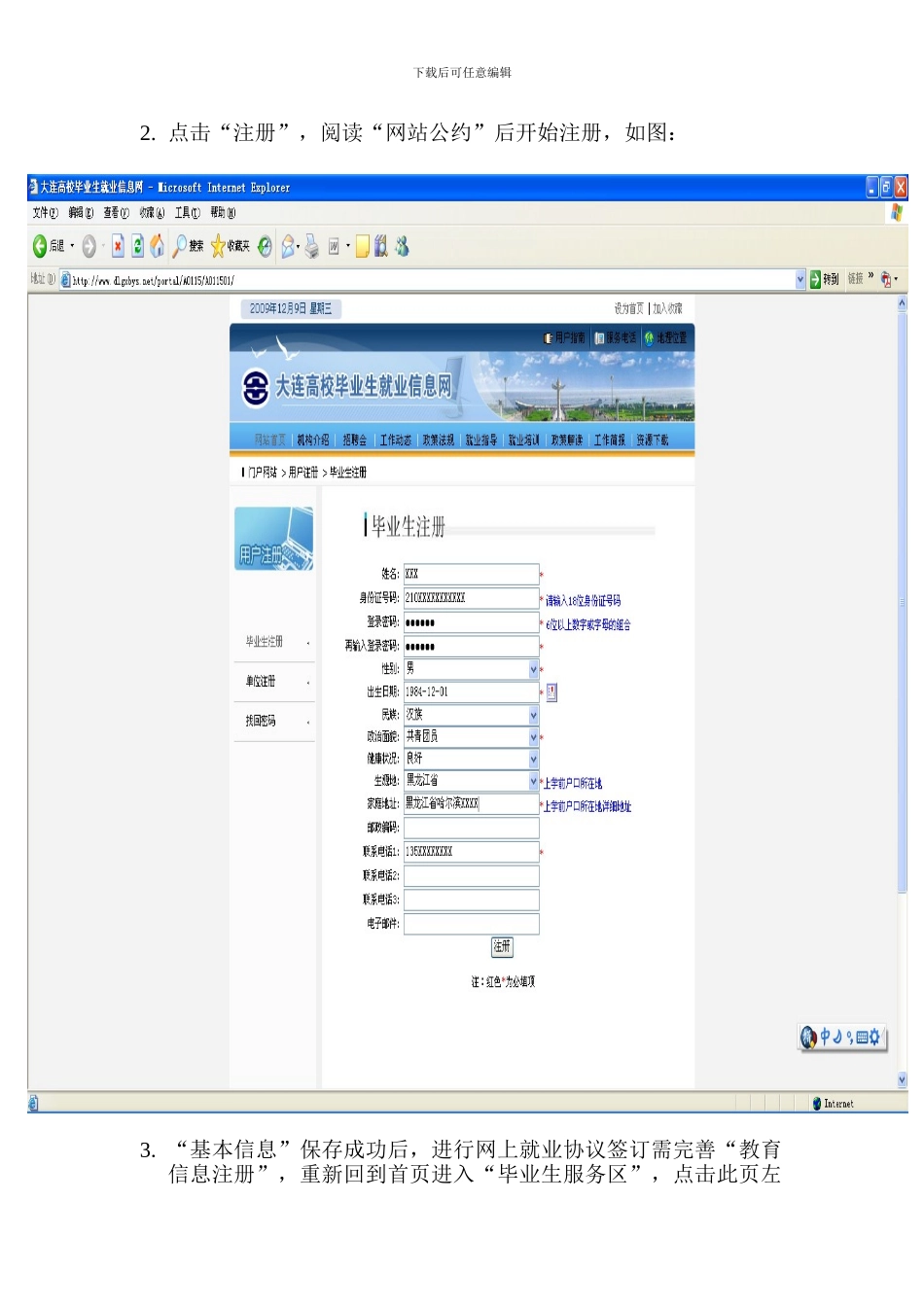This screenshot has width=924, height=1307.
Task: Click the 邮政编码 input field
Action: tap(472, 828)
